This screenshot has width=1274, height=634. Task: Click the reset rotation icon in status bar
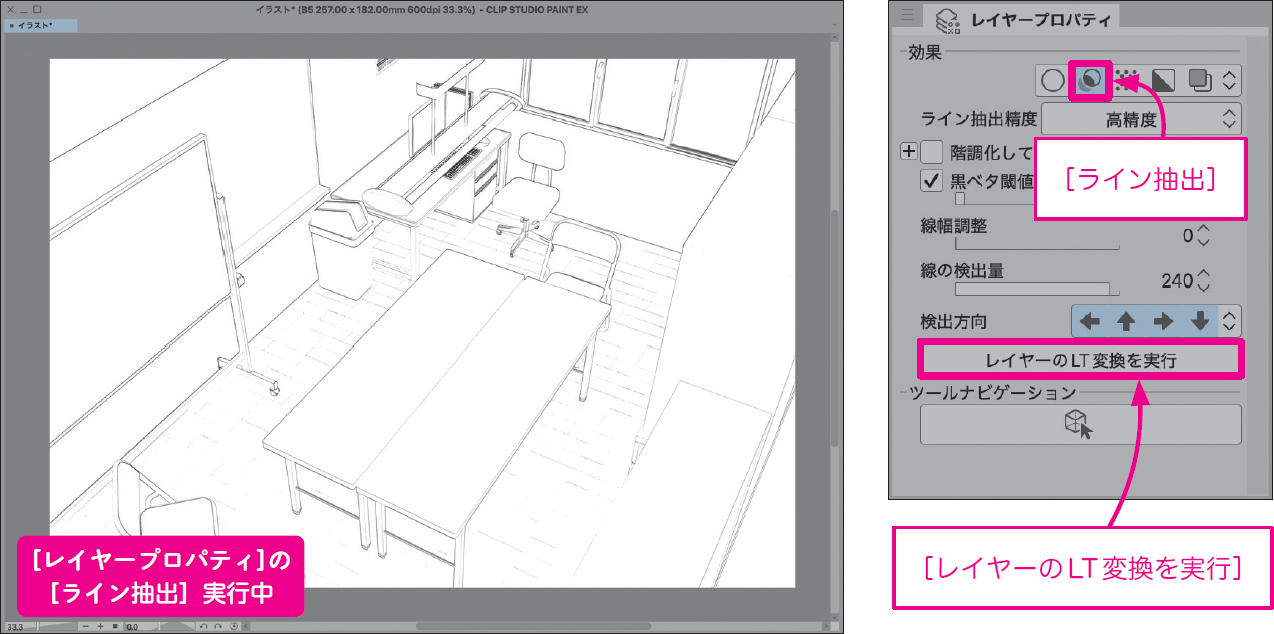(233, 626)
